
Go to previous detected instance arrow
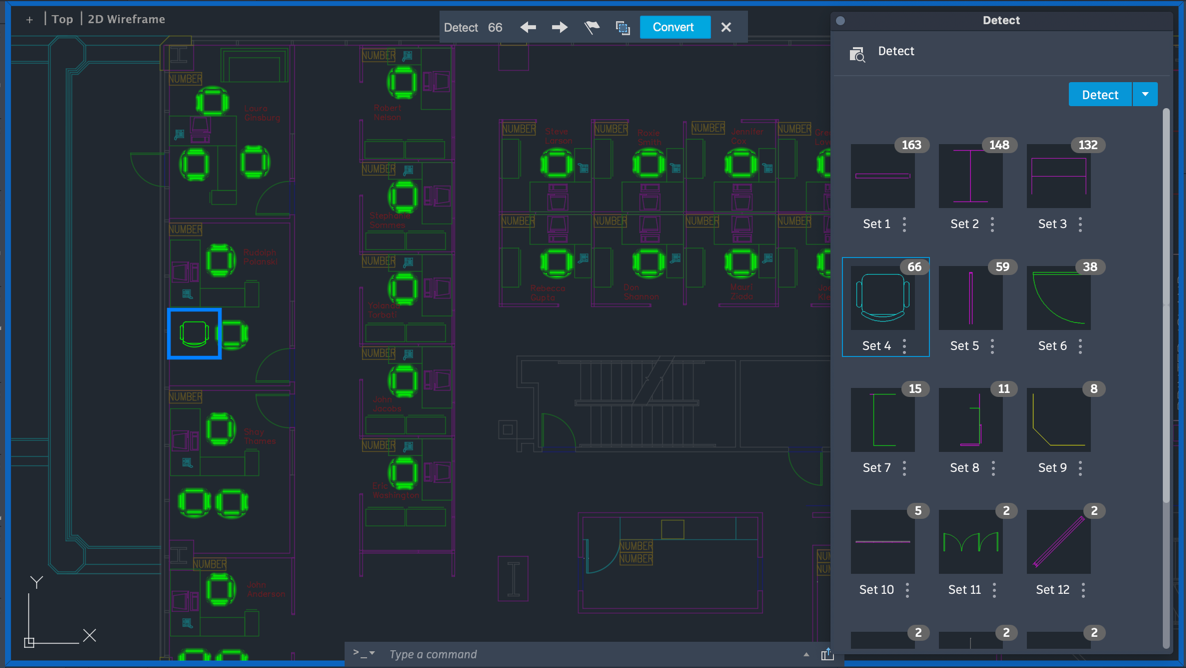point(528,27)
